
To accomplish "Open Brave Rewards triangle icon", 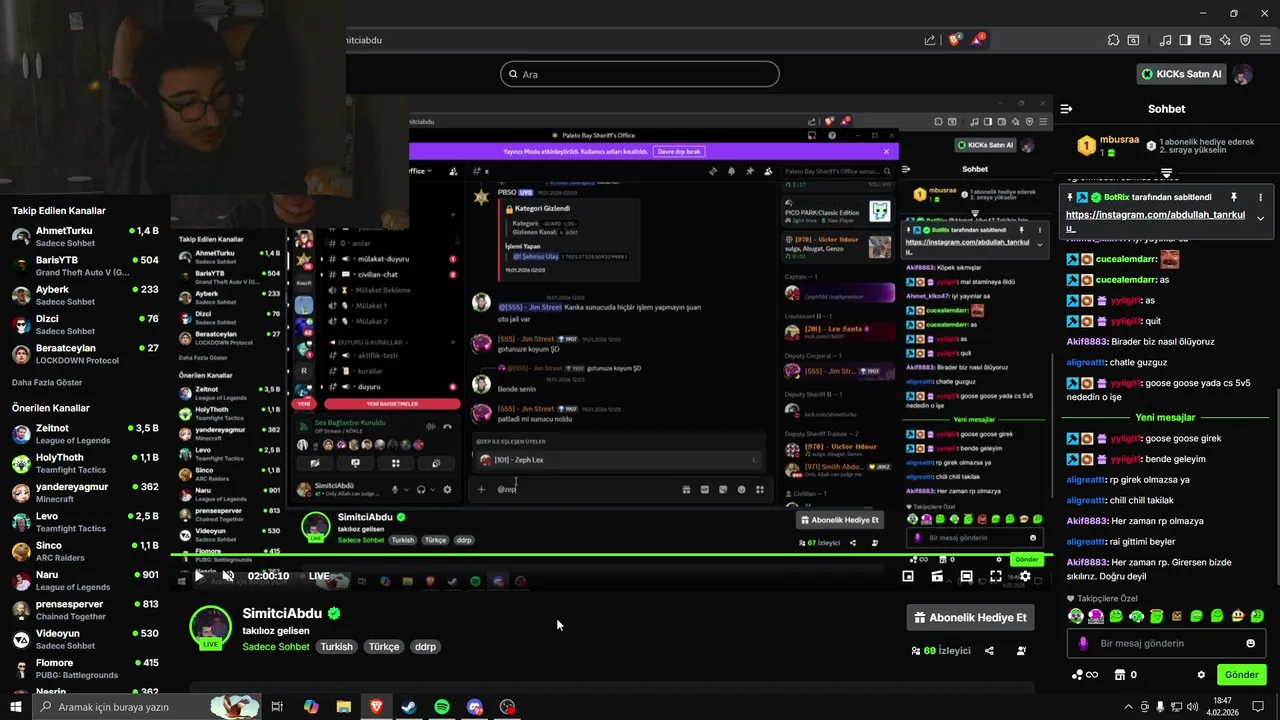I will [x=980, y=40].
